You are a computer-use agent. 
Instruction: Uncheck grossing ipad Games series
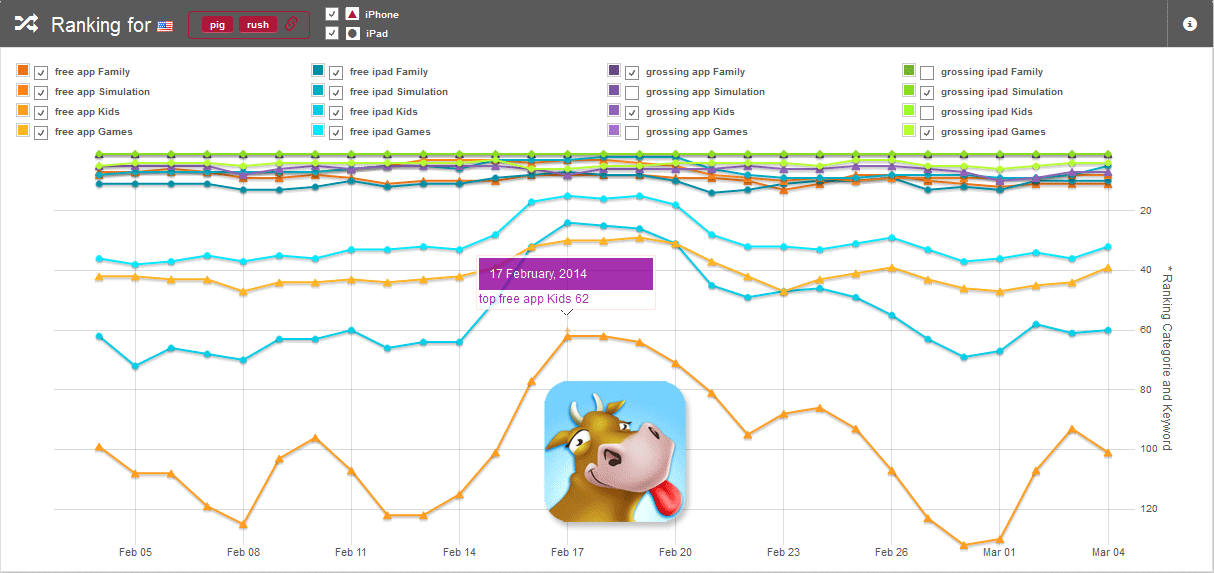point(927,132)
